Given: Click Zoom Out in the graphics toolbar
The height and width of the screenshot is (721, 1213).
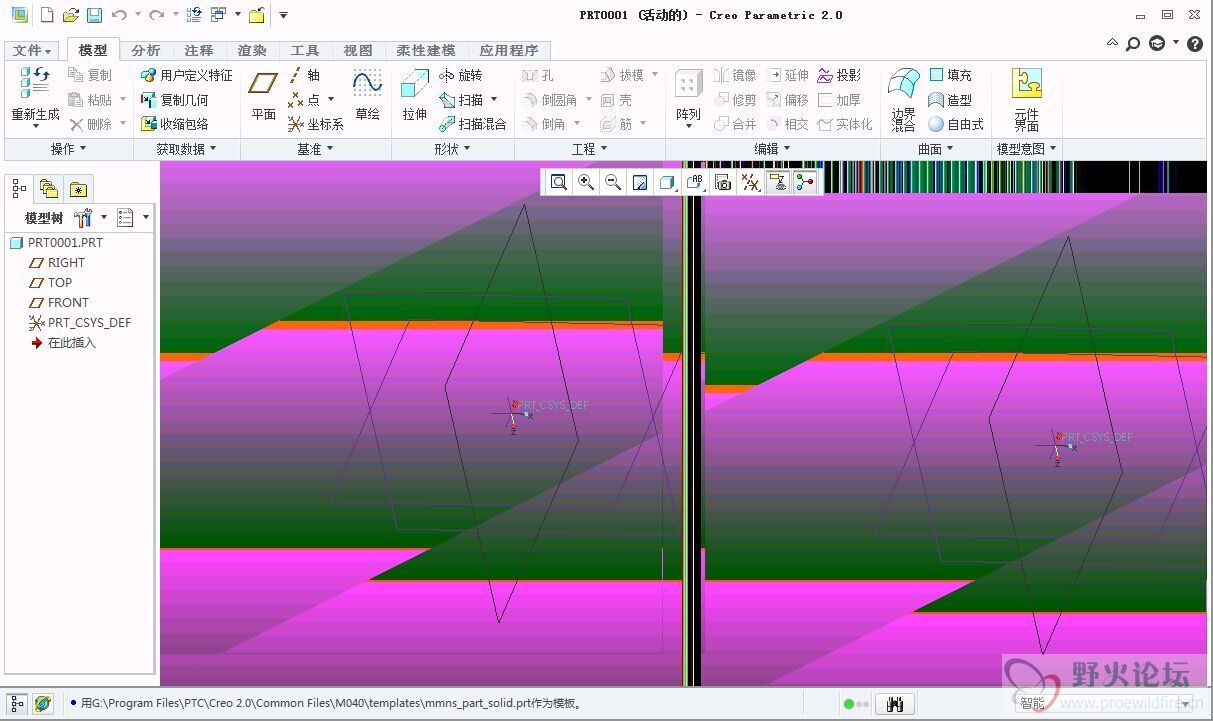Looking at the screenshot, I should [x=613, y=182].
